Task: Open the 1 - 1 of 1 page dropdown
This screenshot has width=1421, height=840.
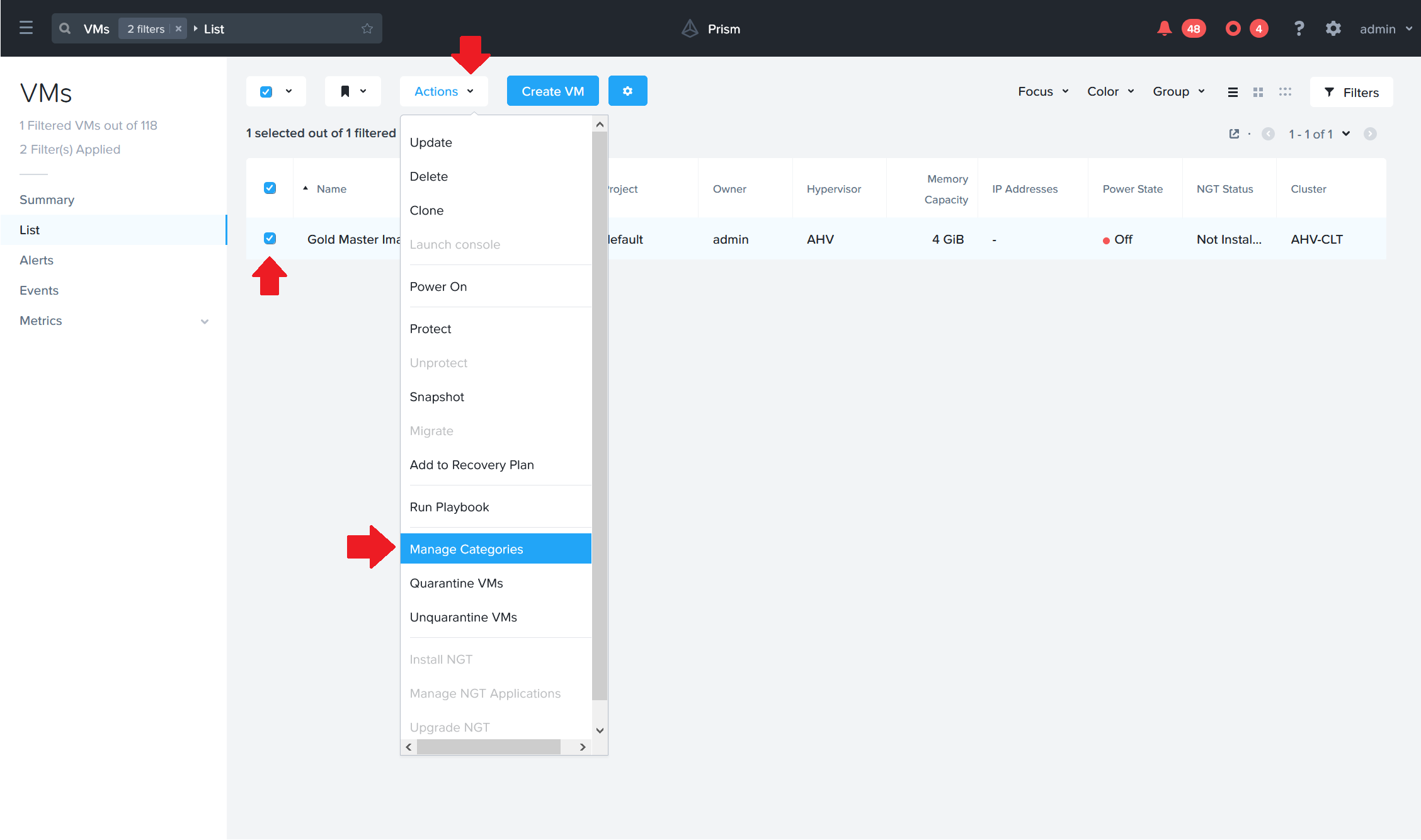Action: (1319, 134)
